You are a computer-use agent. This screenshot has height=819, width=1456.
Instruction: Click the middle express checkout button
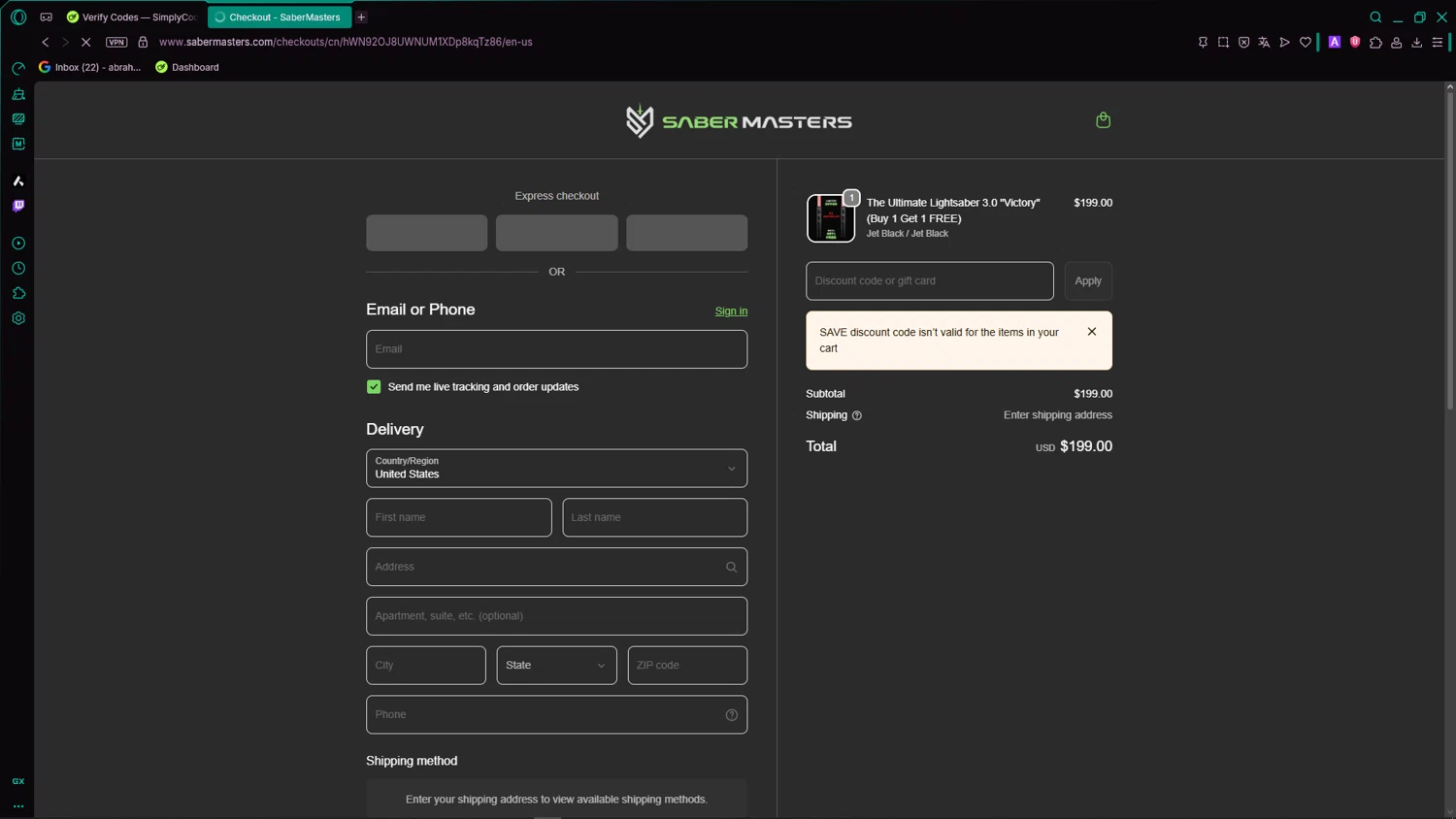click(x=557, y=233)
